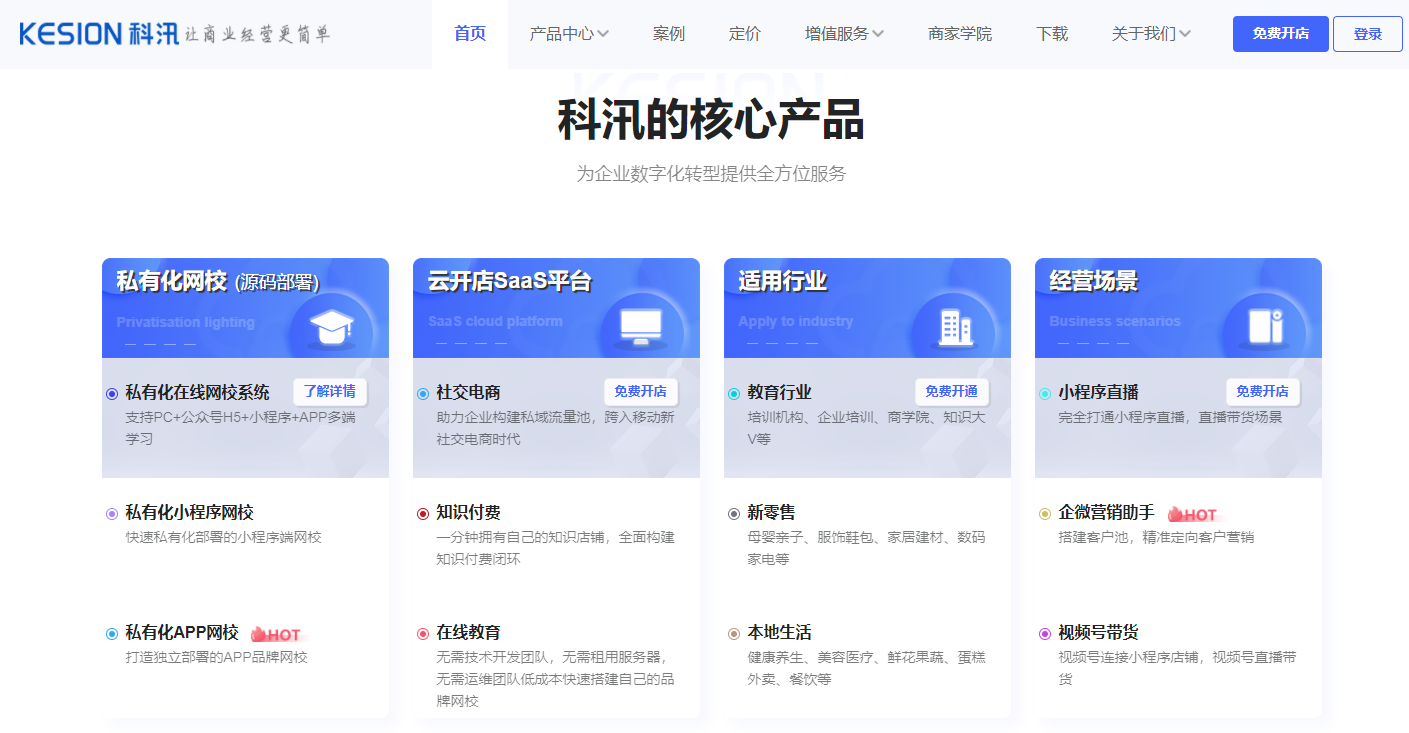Click the purple bullet dot beside 私有化小程序网校
The width and height of the screenshot is (1409, 733).
point(112,513)
